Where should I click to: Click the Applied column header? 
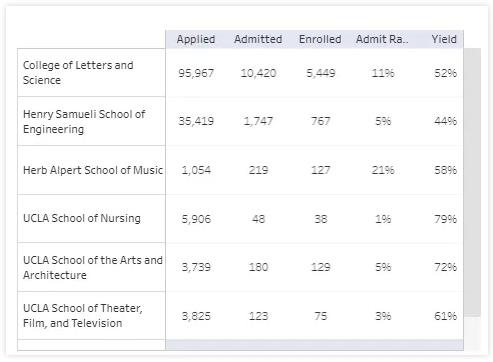[x=196, y=39]
